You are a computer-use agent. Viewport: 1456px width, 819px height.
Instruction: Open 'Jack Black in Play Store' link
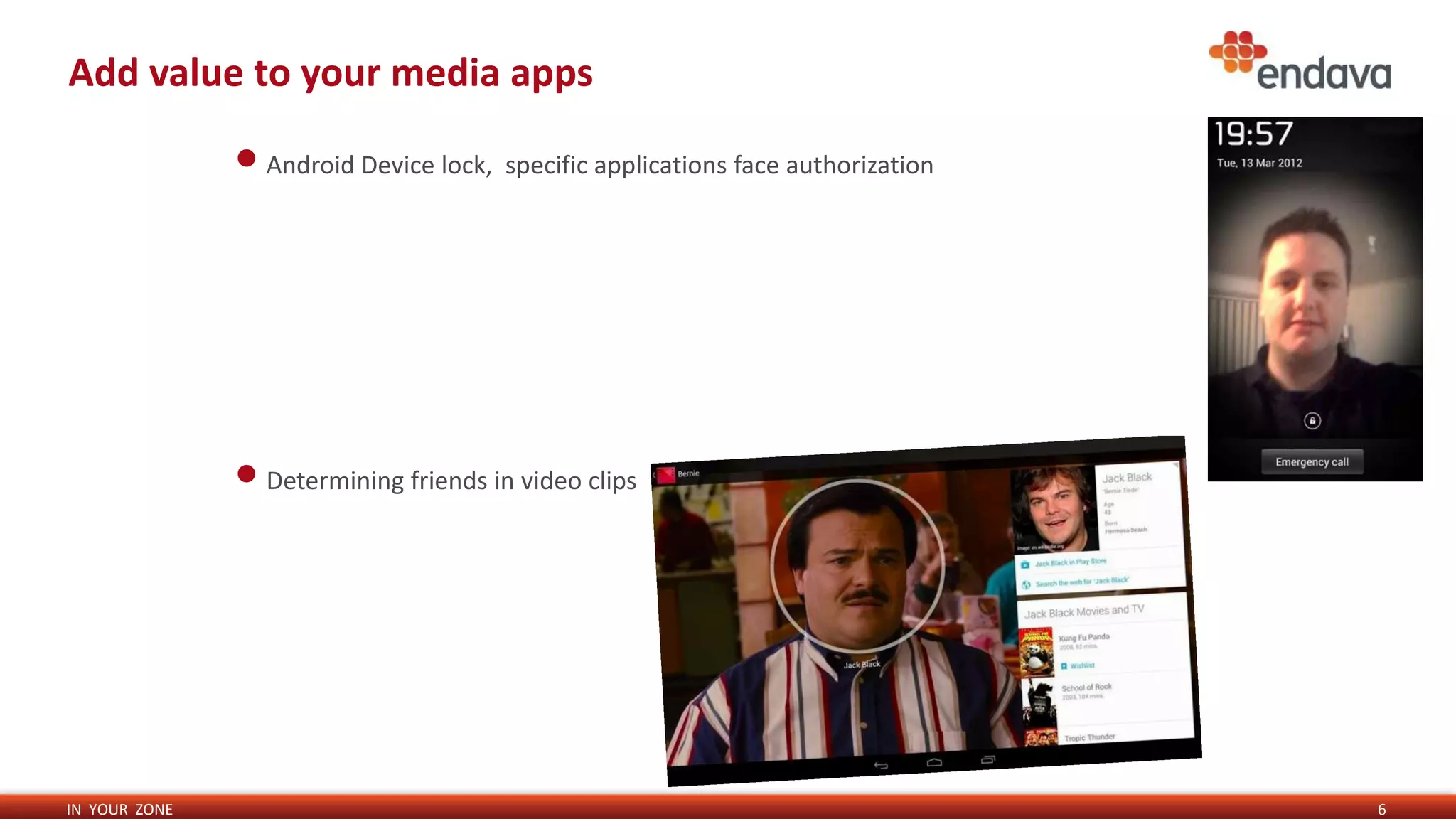coord(1071,562)
